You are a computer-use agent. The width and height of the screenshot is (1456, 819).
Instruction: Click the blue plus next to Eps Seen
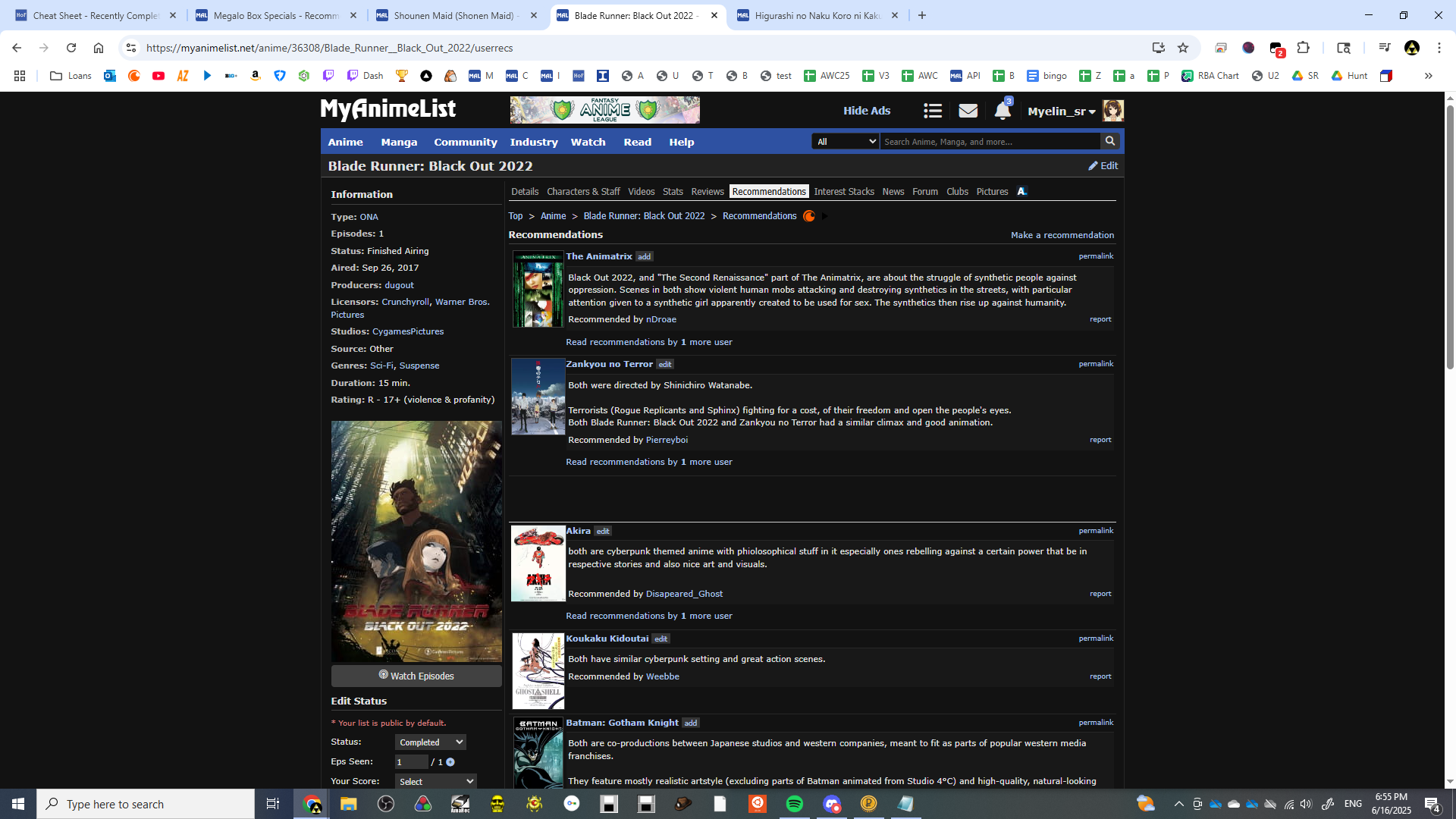[x=450, y=762]
